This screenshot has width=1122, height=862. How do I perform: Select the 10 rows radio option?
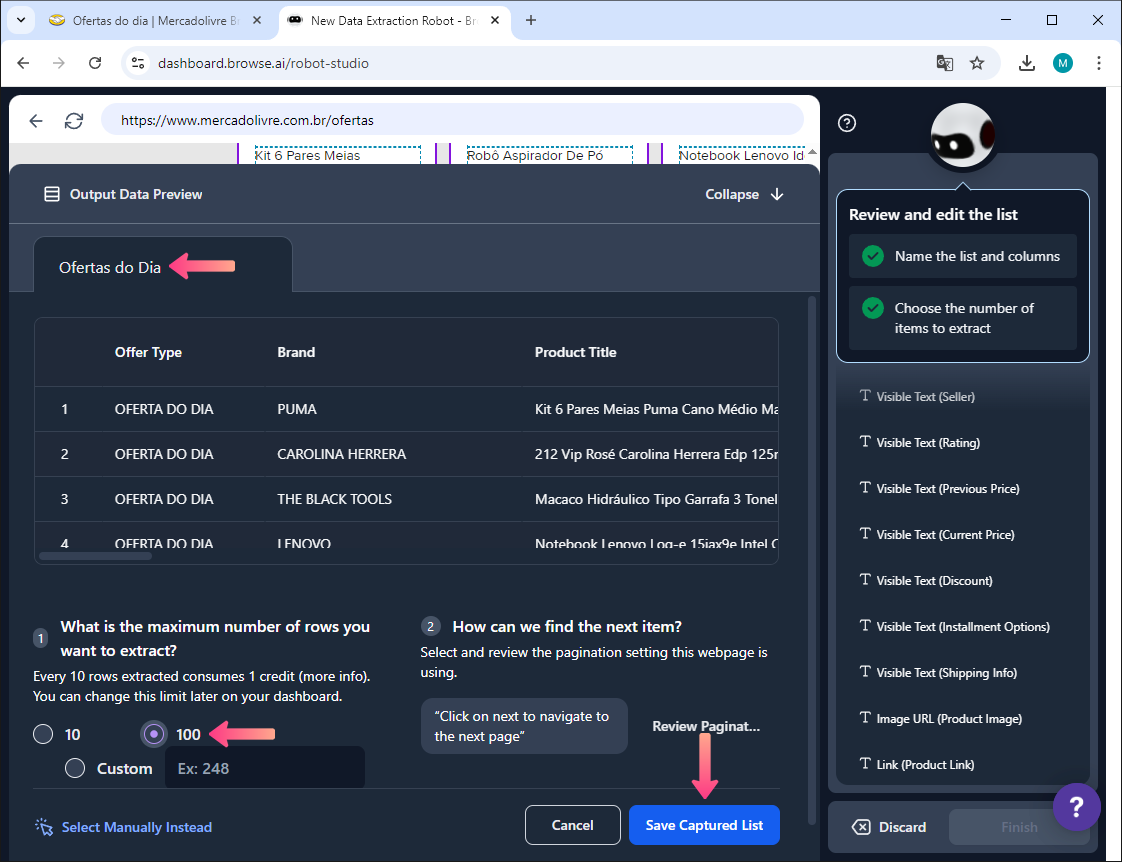click(x=43, y=734)
